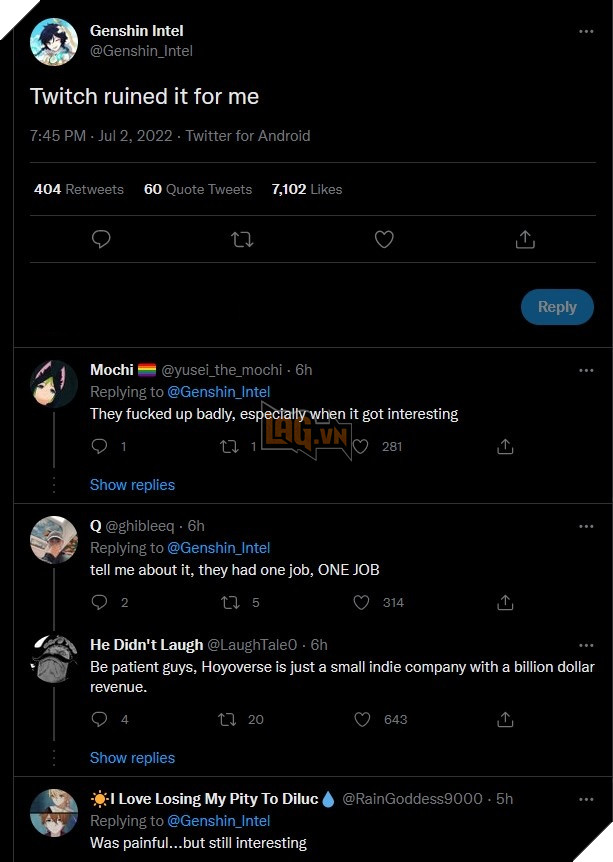Image resolution: width=613 pixels, height=862 pixels.
Task: Reply to He Didn't Laugh's comment
Action: (x=99, y=719)
